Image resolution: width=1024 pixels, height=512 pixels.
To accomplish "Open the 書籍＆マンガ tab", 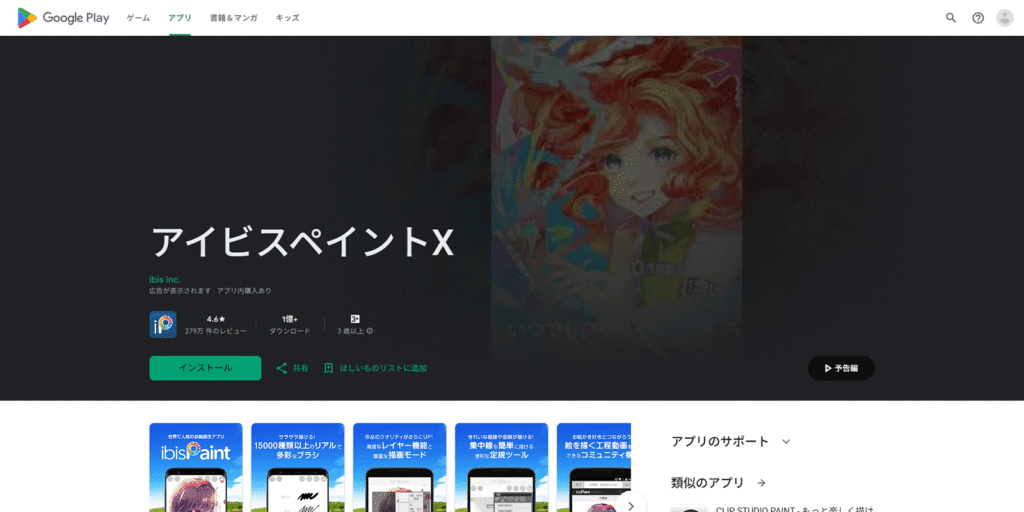I will [234, 18].
